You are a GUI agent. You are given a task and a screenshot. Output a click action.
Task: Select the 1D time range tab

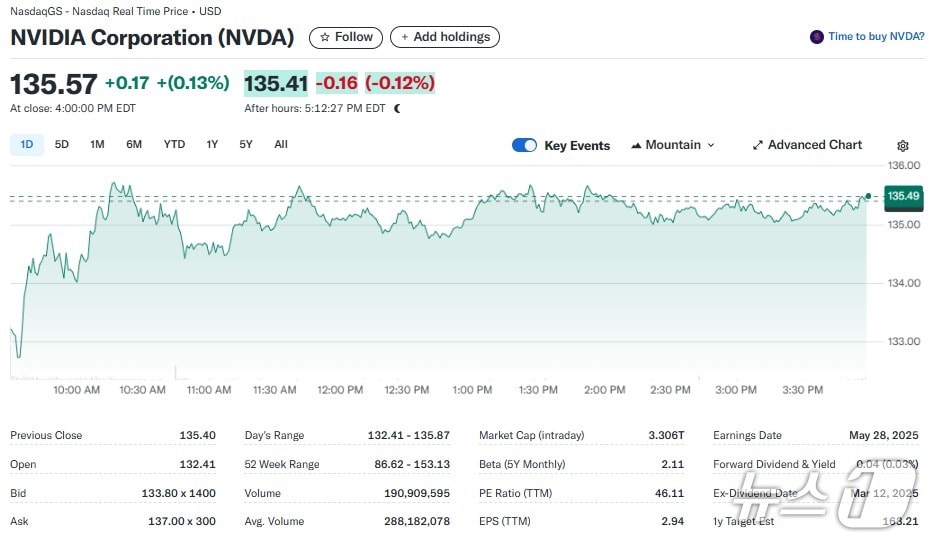point(27,145)
